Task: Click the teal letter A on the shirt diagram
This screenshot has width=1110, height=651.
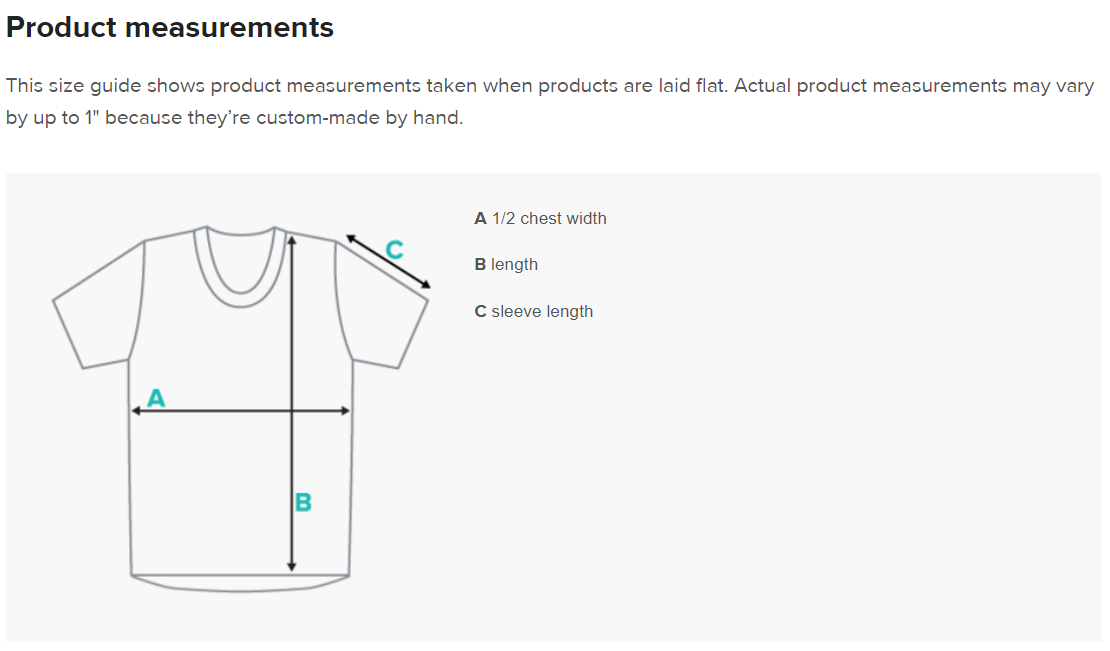Action: [x=156, y=398]
